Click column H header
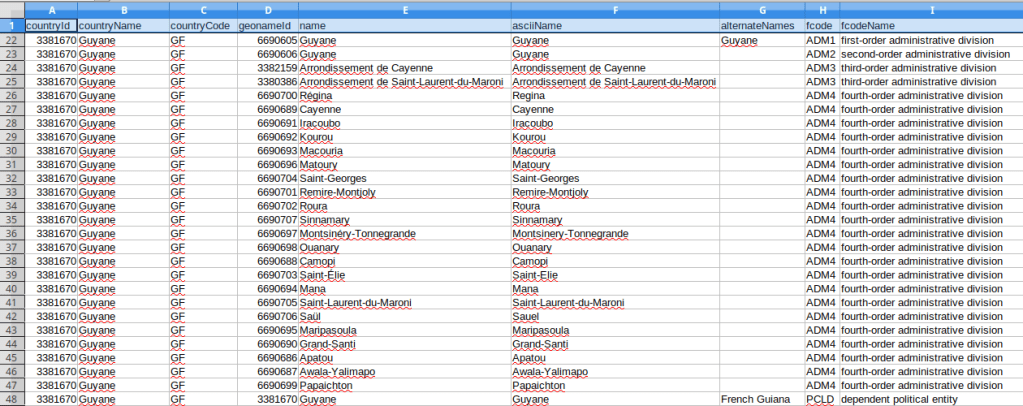Viewport: 1023px width, 406px height. click(821, 8)
